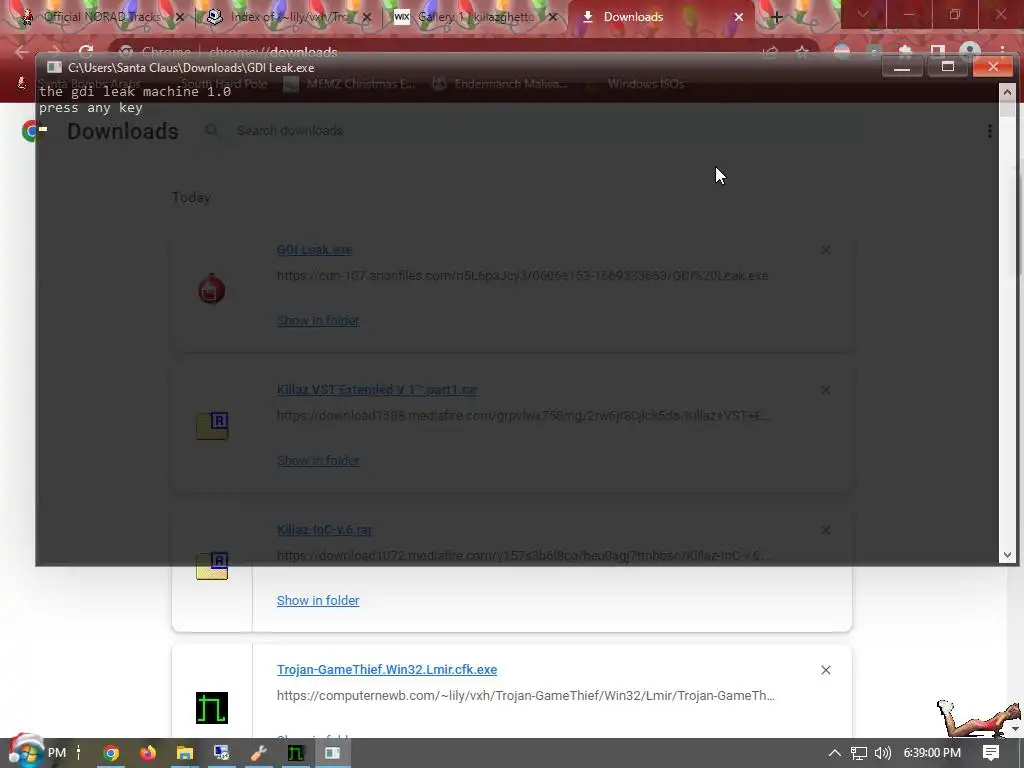This screenshot has width=1024, height=768.
Task: Close the GDI Leak.exe console window
Action: pos(993,67)
